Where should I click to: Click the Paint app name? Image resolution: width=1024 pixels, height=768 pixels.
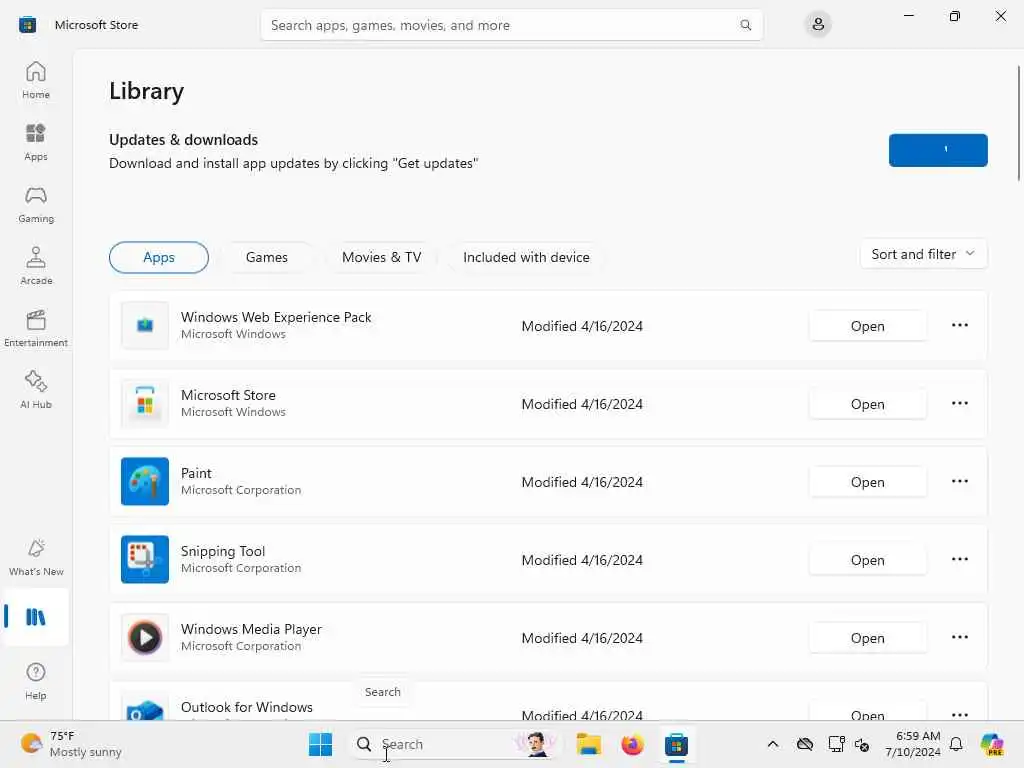tap(196, 473)
